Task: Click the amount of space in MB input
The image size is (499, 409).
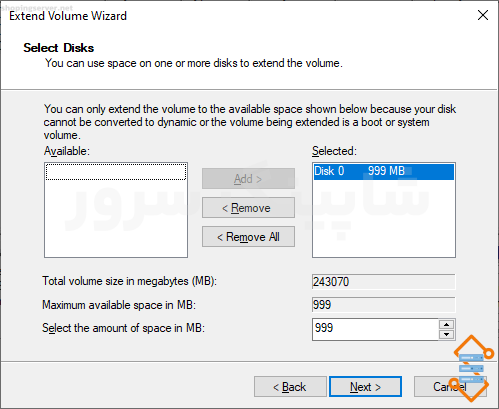Action: [x=375, y=329]
